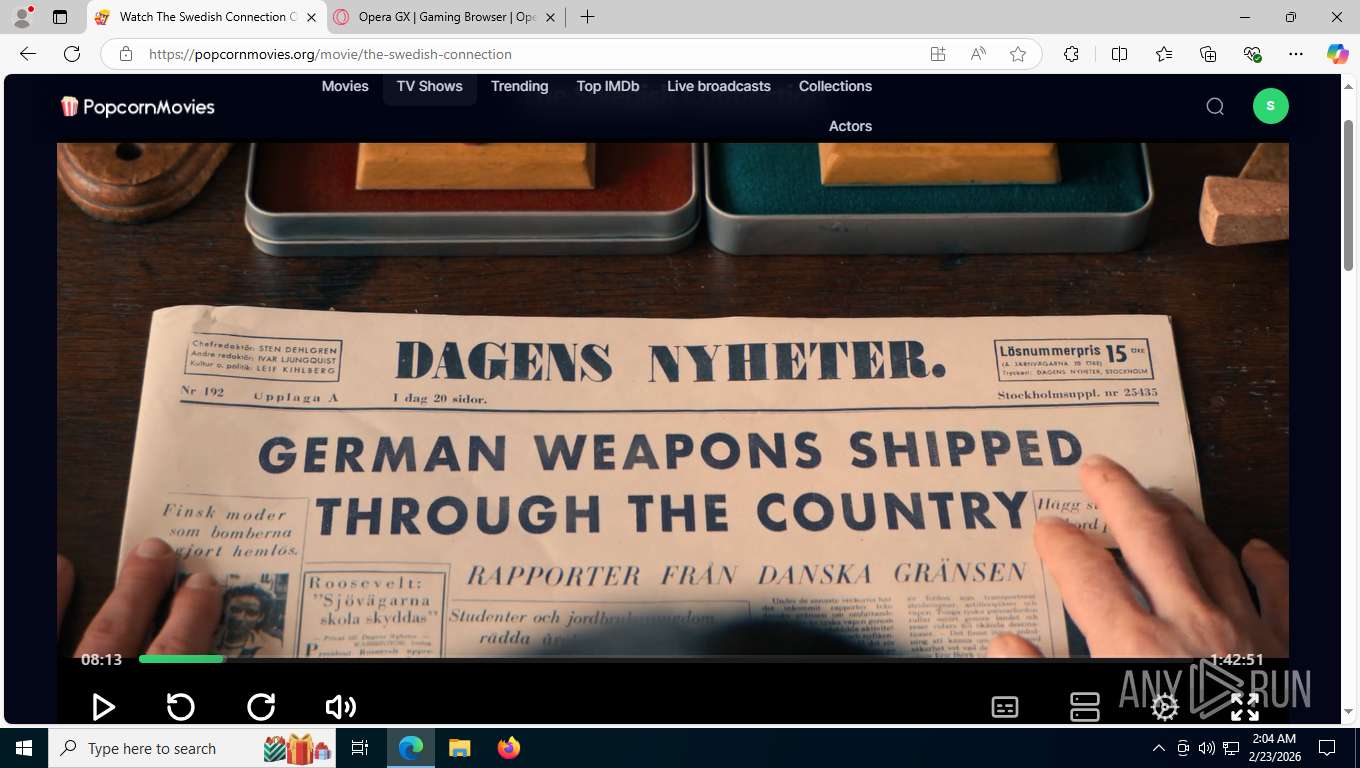This screenshot has width=1360, height=768.
Task: Rewind the video with the back-arrow icon
Action: [181, 707]
